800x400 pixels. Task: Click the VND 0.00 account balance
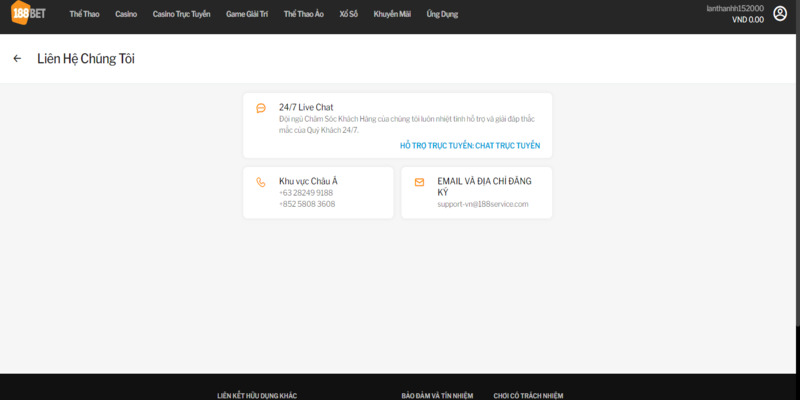[x=747, y=20]
